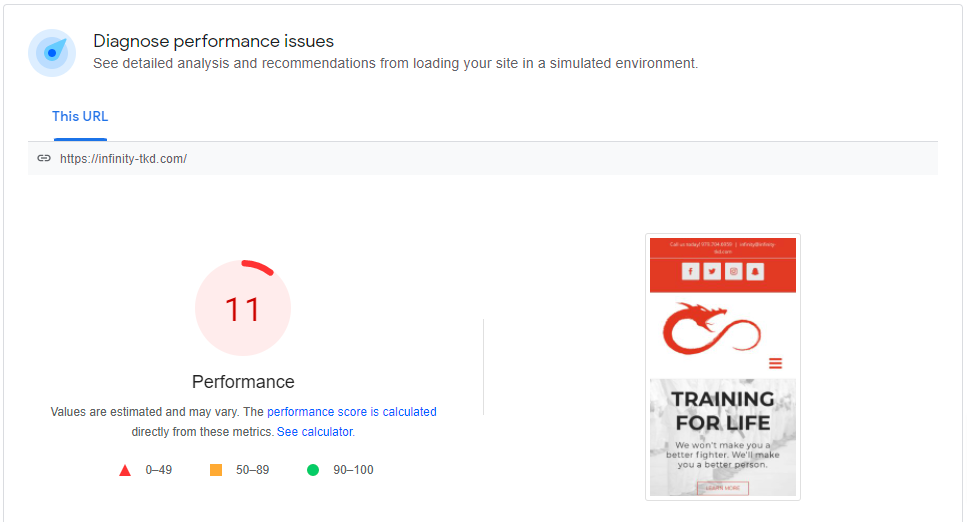The height and width of the screenshot is (522, 967).
Task: Click the Learn More button in the preview
Action: [723, 488]
